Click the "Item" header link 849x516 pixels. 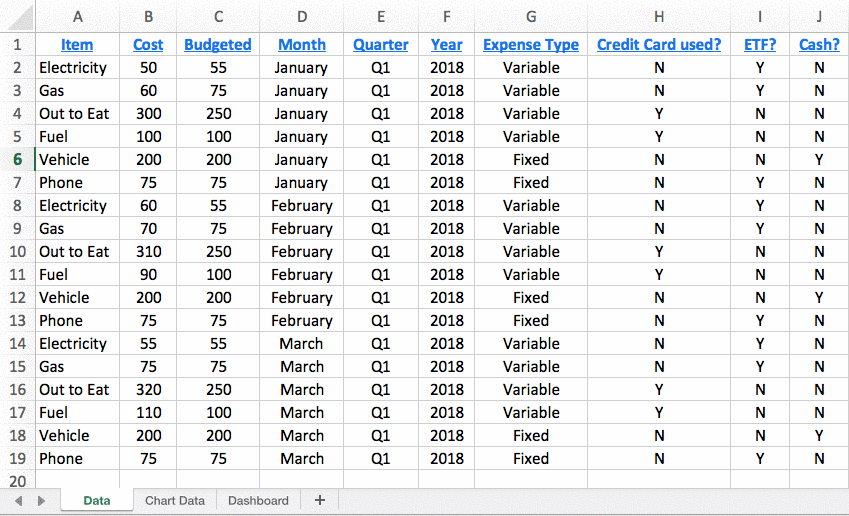77,44
